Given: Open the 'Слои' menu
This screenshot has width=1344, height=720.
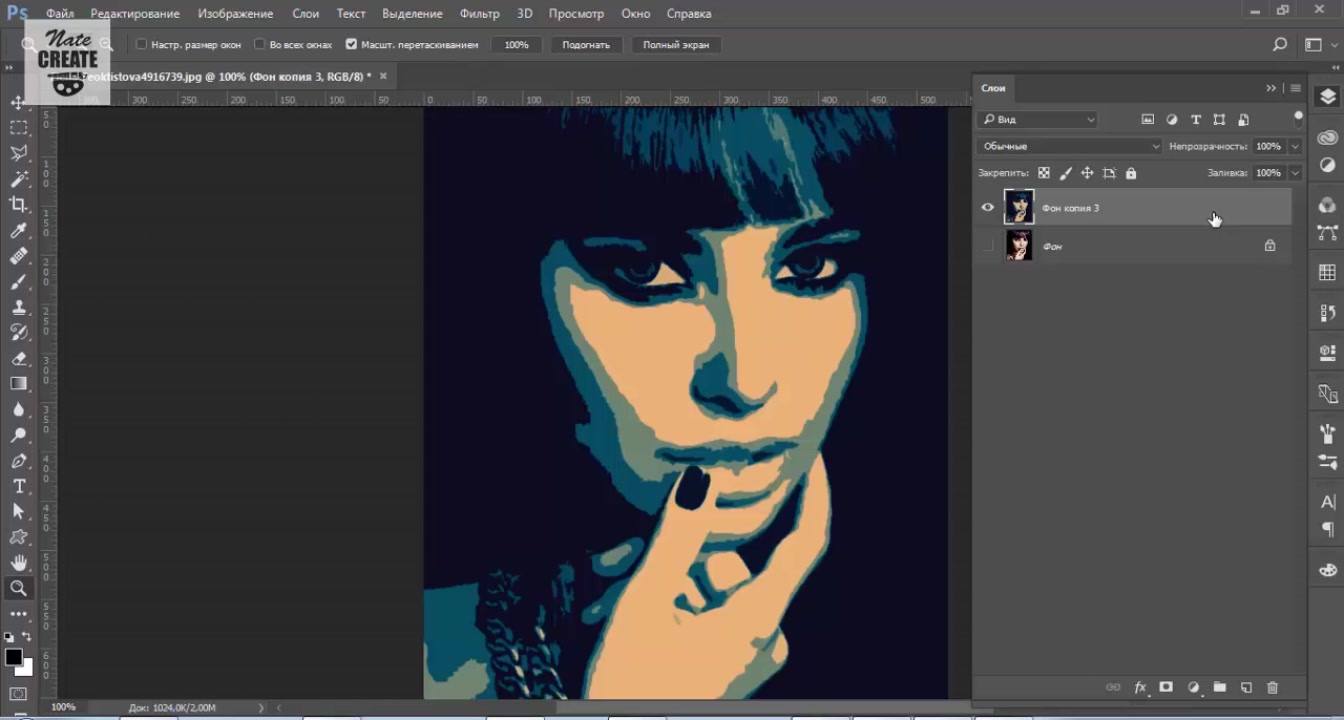Looking at the screenshot, I should coord(306,14).
